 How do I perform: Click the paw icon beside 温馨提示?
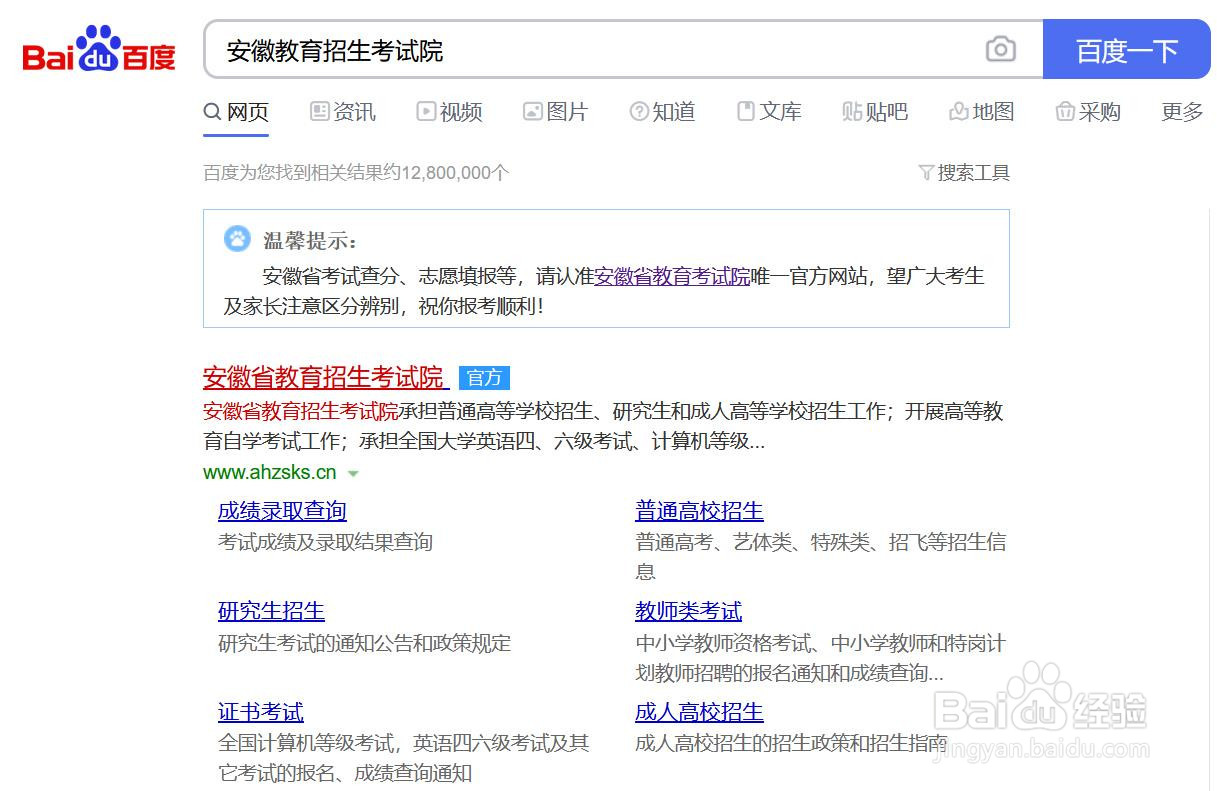pyautogui.click(x=238, y=239)
